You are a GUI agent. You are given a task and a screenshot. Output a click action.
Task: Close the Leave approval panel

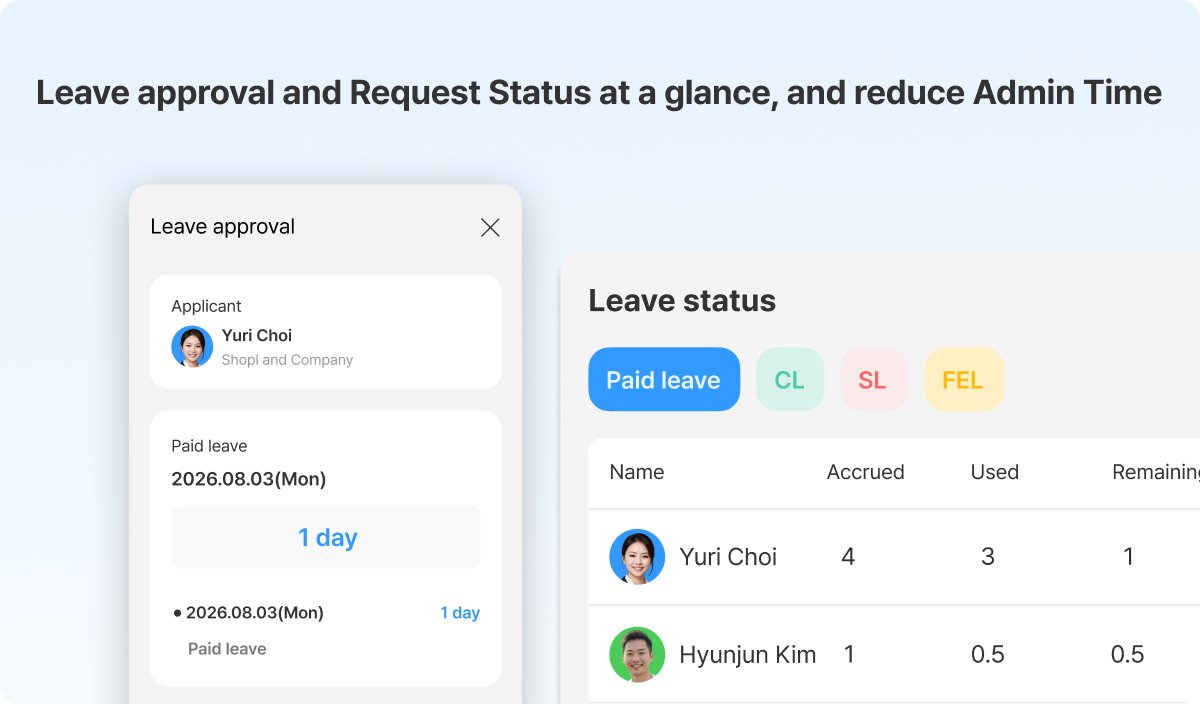[x=490, y=227]
